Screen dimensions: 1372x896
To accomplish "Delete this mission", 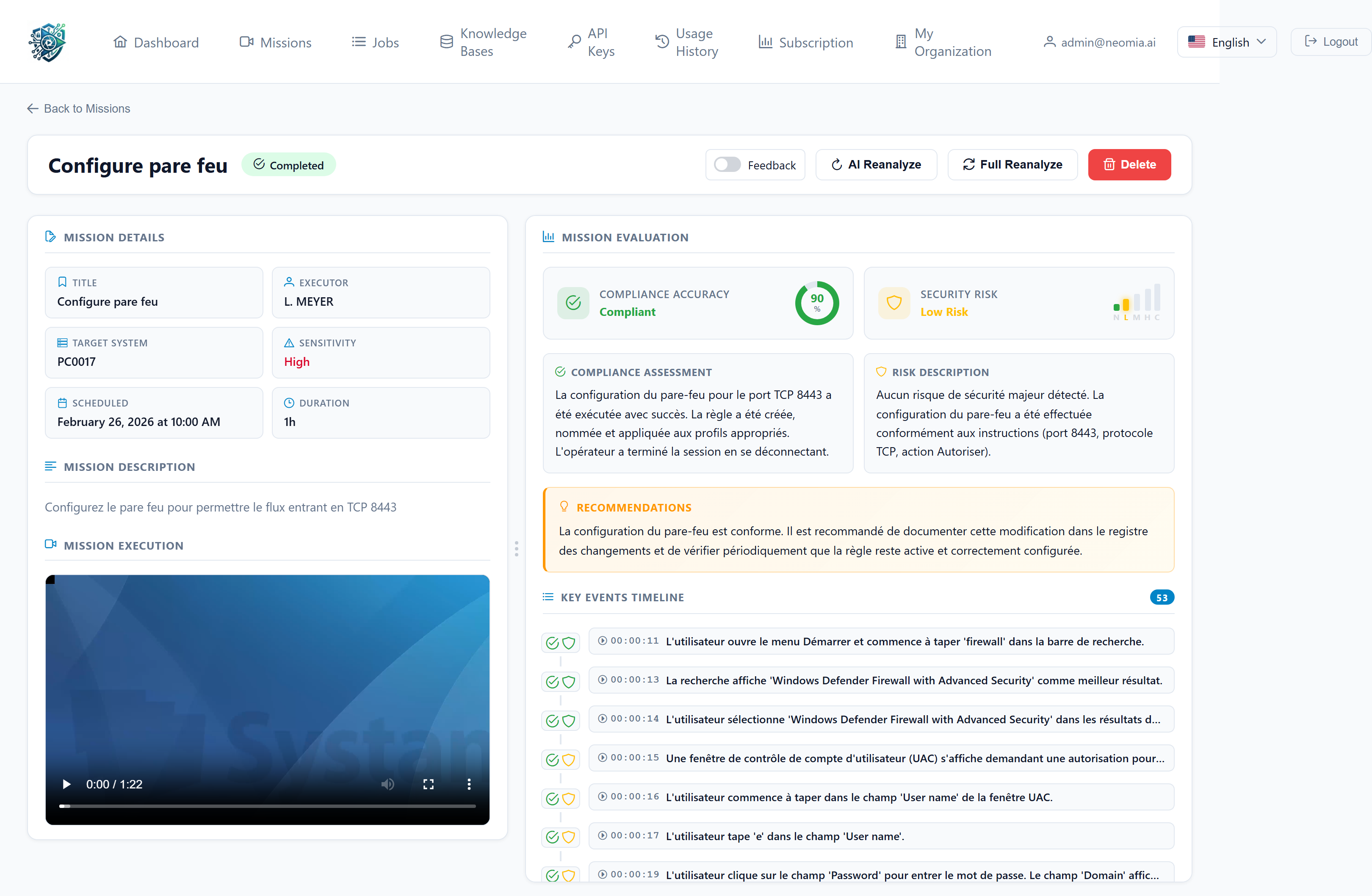I will [x=1129, y=165].
